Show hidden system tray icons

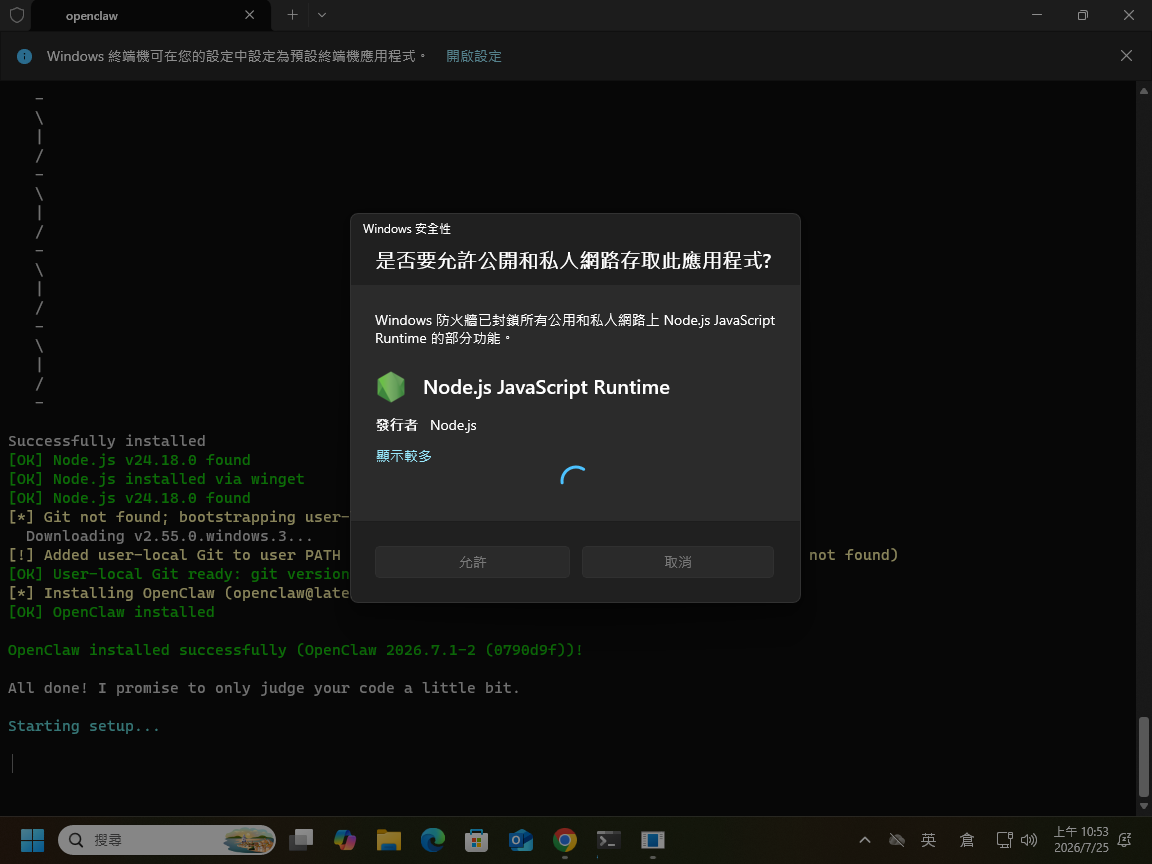pyautogui.click(x=865, y=840)
